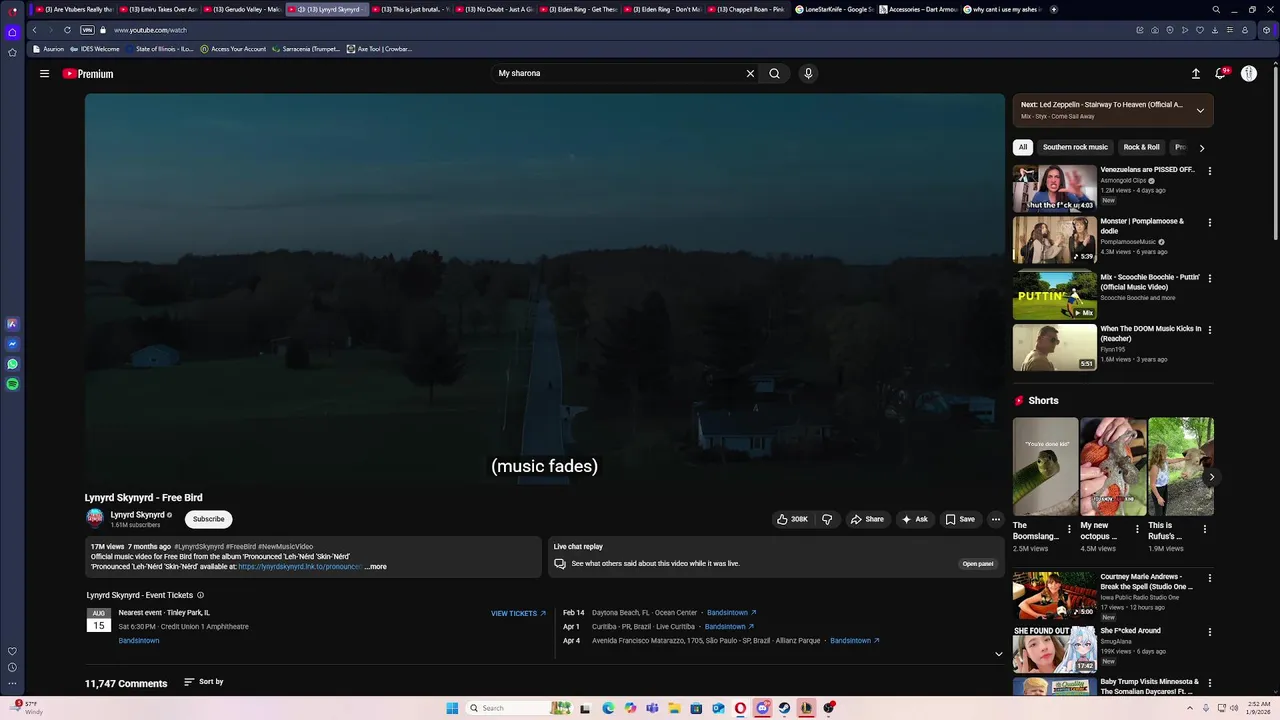Image resolution: width=1280 pixels, height=720 pixels.
Task: Run the YouTube search with magnifier icon
Action: point(774,73)
